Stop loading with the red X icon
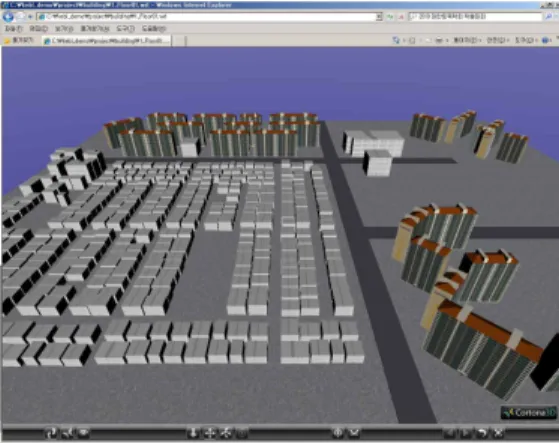Viewport: 559px width, 443px height. pos(401,16)
